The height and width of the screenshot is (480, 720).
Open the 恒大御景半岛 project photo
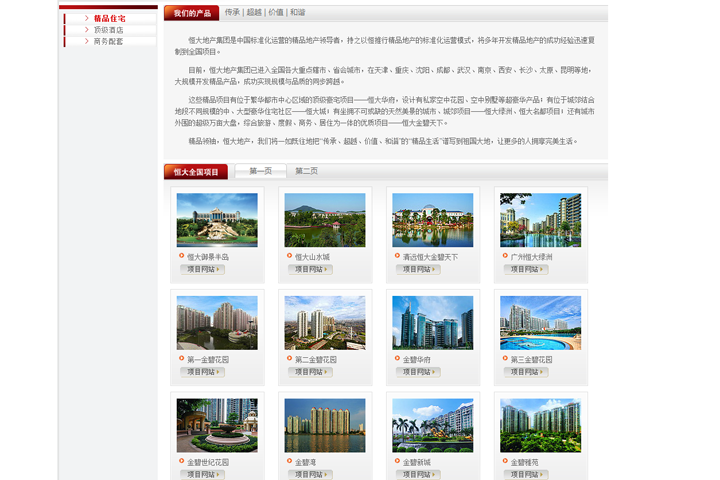pos(217,220)
